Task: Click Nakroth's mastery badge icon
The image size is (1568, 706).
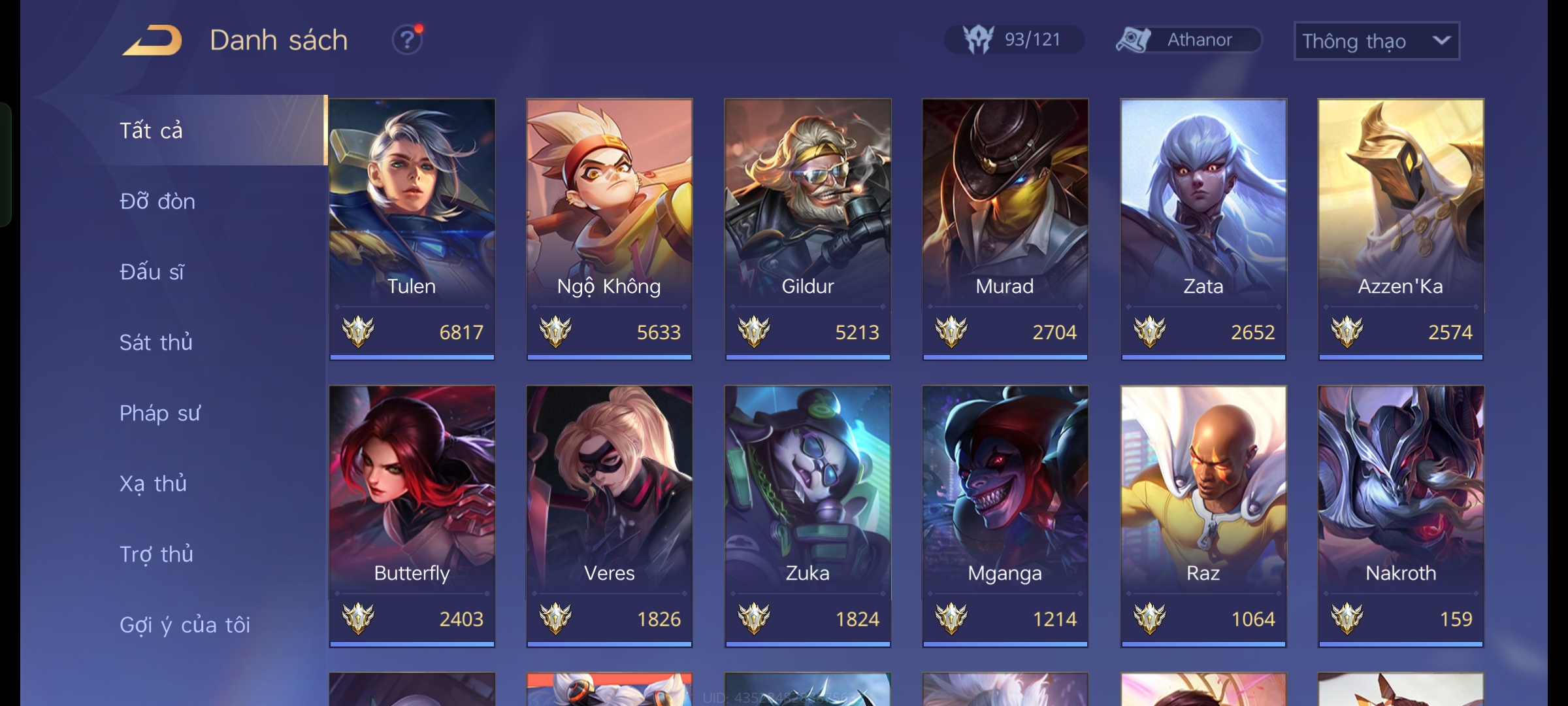Action: click(x=1347, y=618)
